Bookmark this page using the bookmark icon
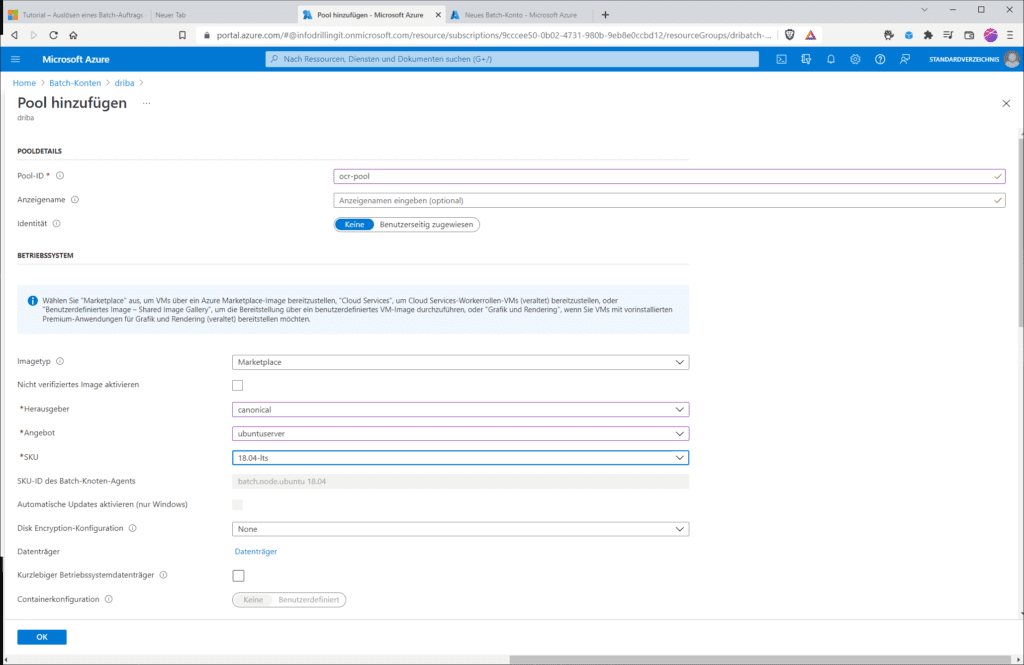Image resolution: width=1024 pixels, height=665 pixels. 182,35
